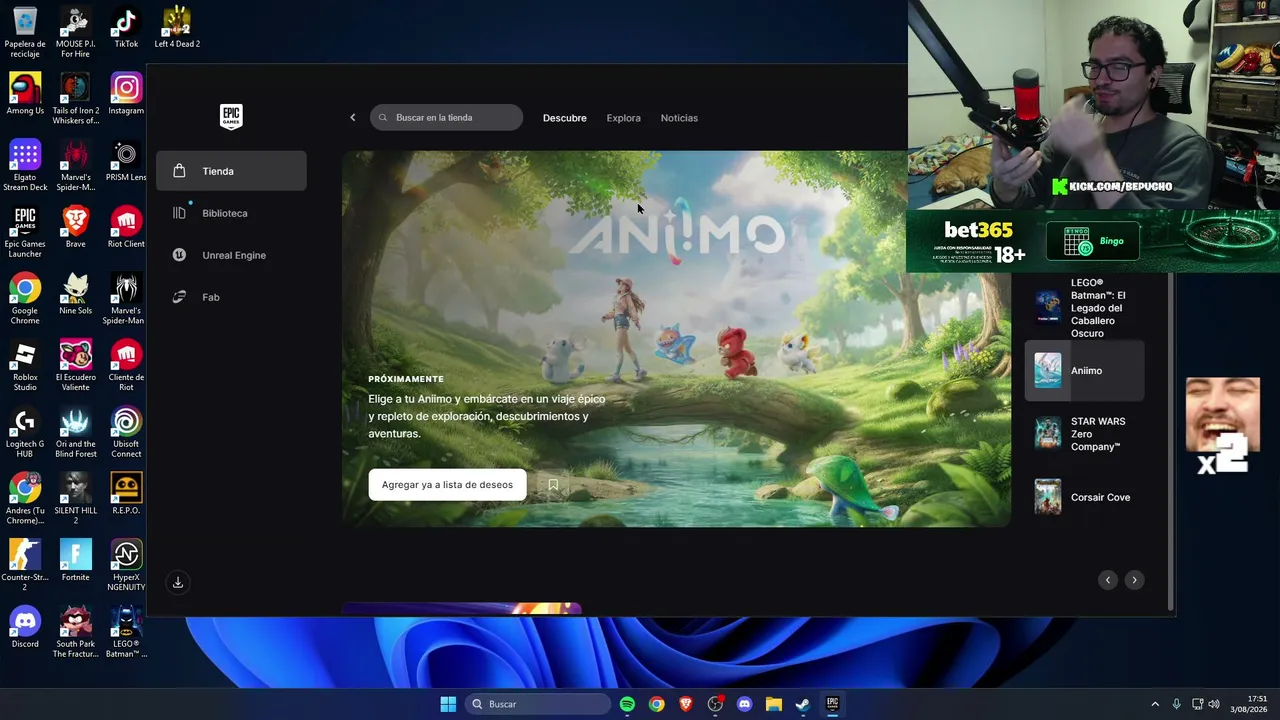The width and height of the screenshot is (1280, 720).
Task: Open the Logitech G HUB desktop icon
Action: [25, 433]
